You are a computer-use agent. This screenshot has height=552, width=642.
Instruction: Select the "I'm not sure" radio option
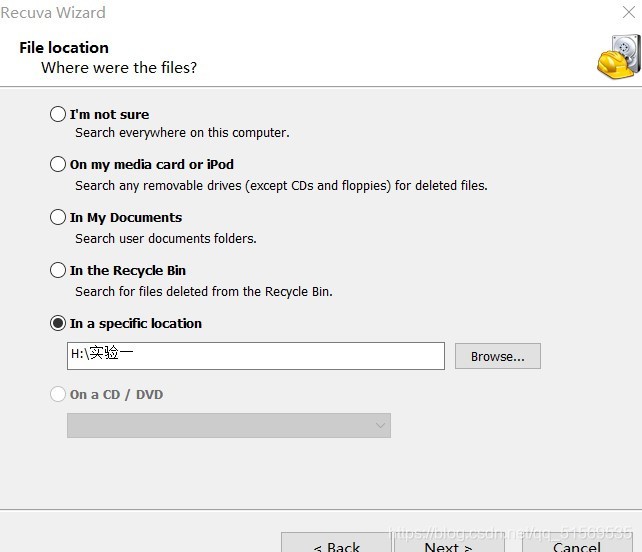[58, 114]
